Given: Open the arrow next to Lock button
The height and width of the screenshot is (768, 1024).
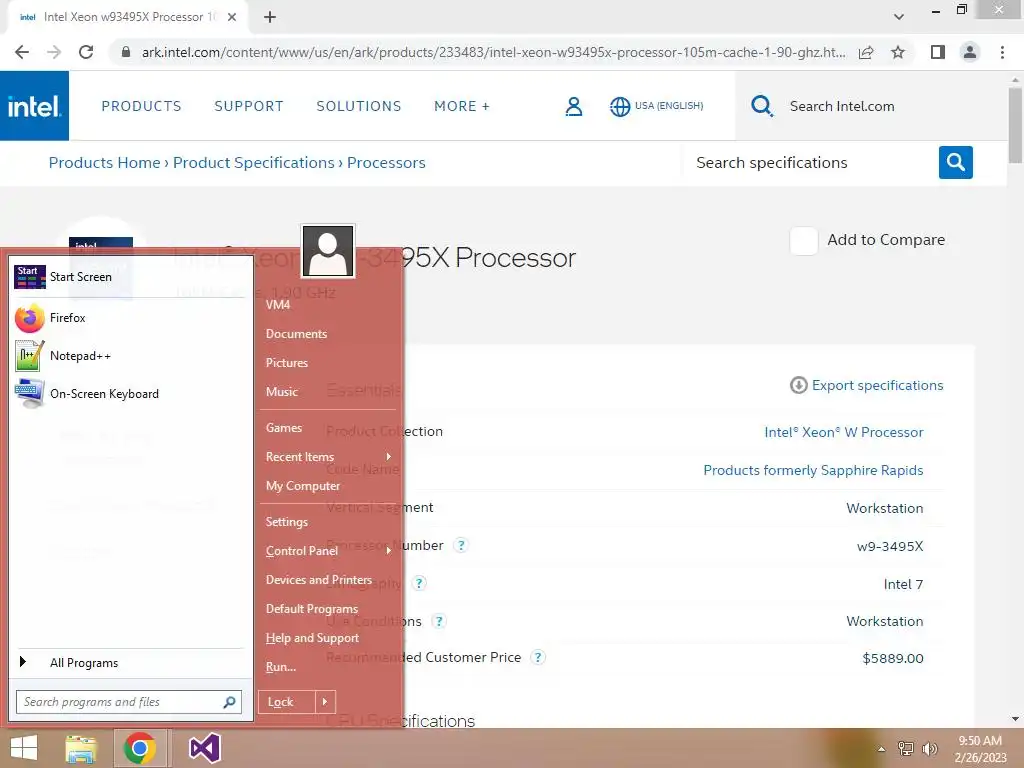Looking at the screenshot, I should (325, 702).
